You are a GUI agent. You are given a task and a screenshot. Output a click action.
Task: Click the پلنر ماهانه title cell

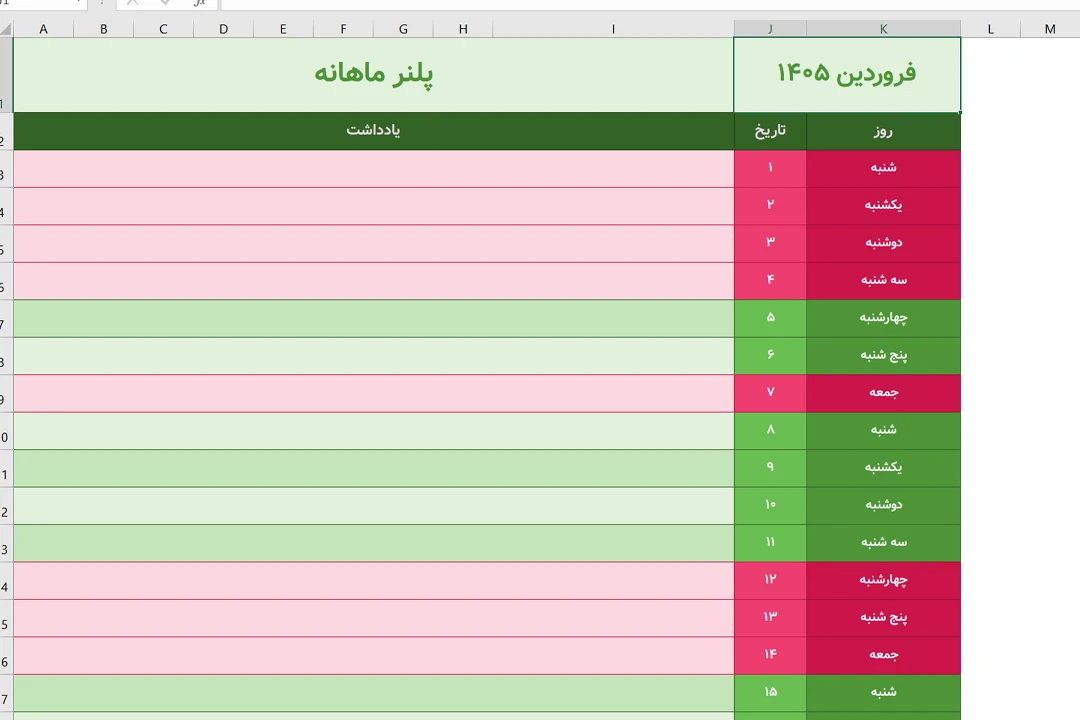(373, 74)
